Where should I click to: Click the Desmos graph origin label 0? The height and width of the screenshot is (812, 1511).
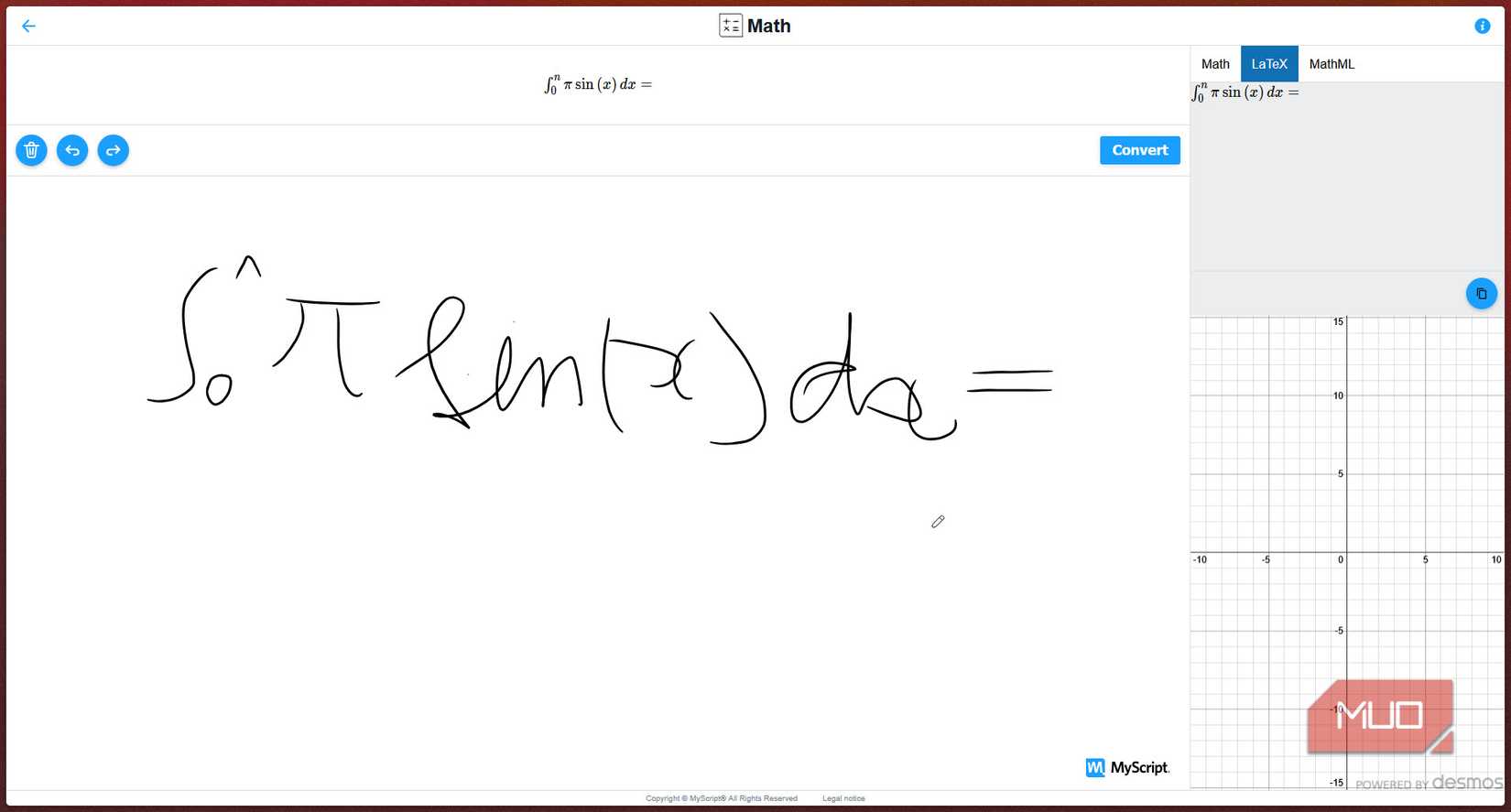click(1341, 559)
